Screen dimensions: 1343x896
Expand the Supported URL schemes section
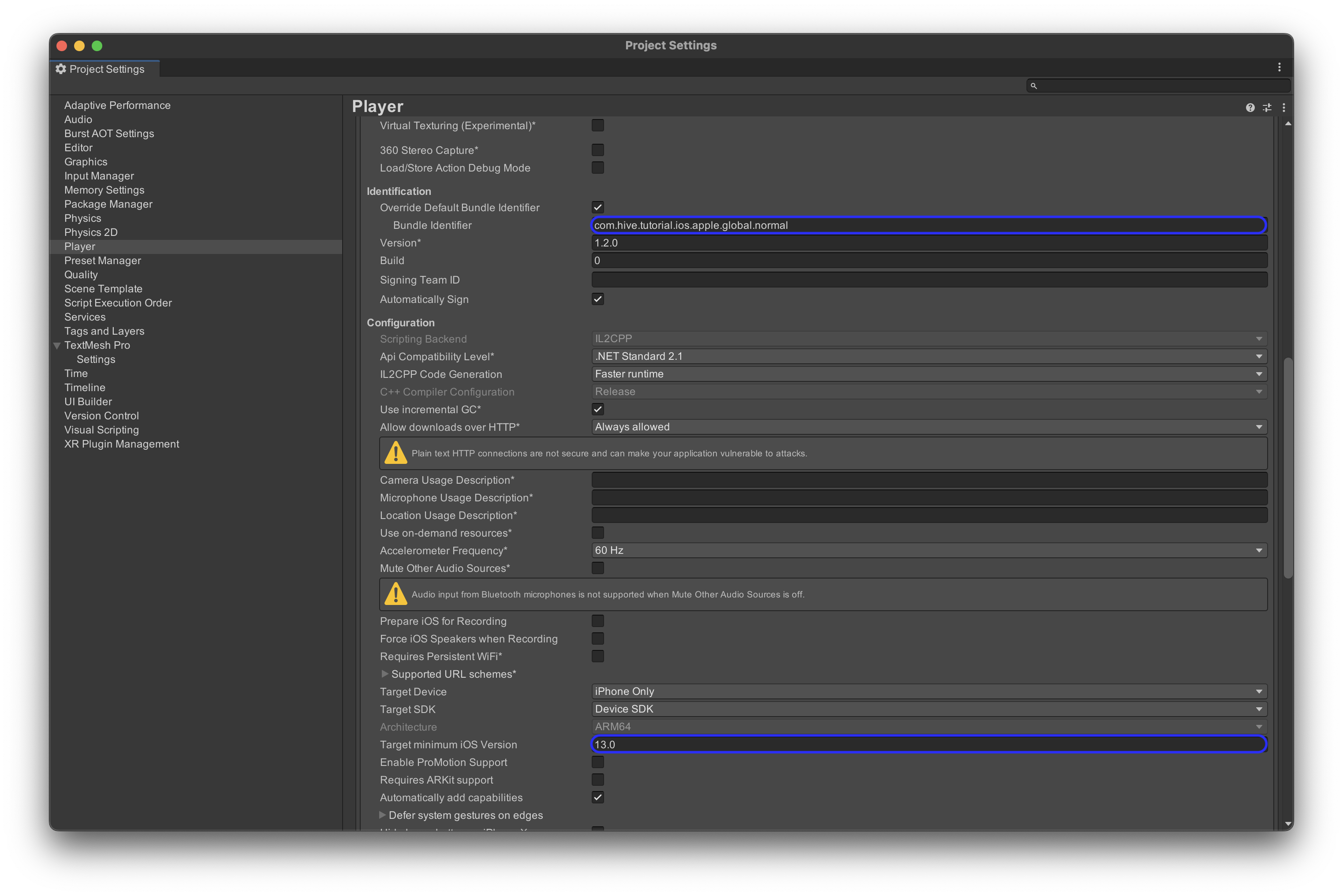(384, 674)
